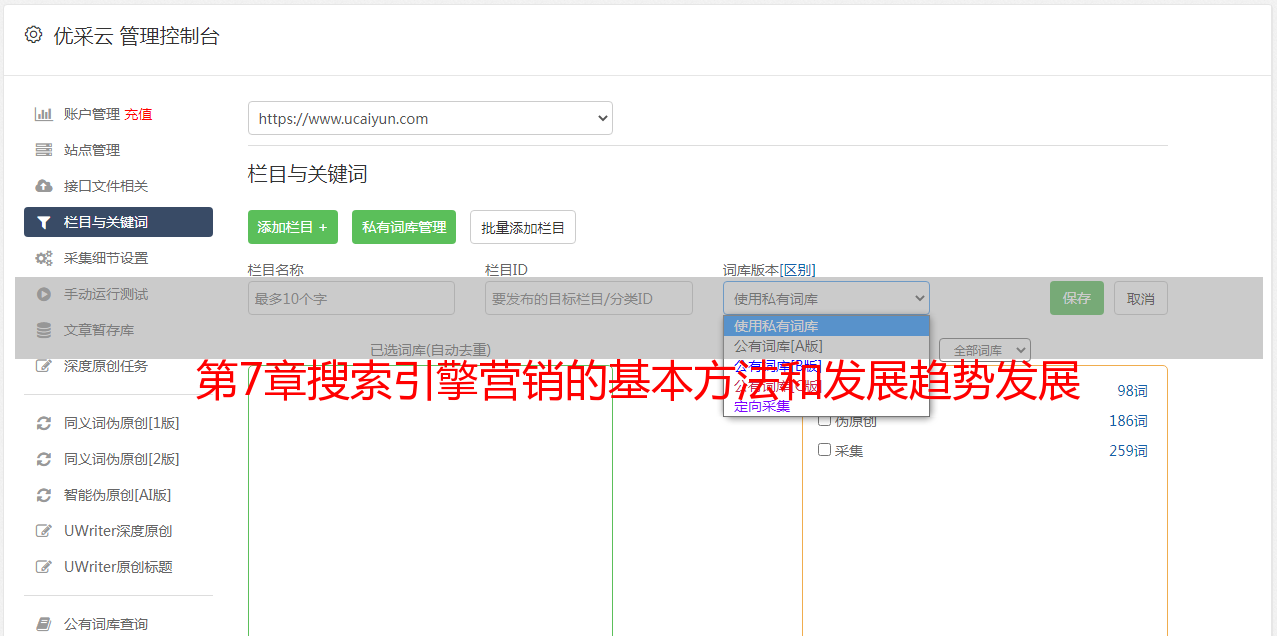The image size is (1277, 636).
Task: Click the refresh icon for 同义词伪原创[2版]
Action: pos(43,459)
